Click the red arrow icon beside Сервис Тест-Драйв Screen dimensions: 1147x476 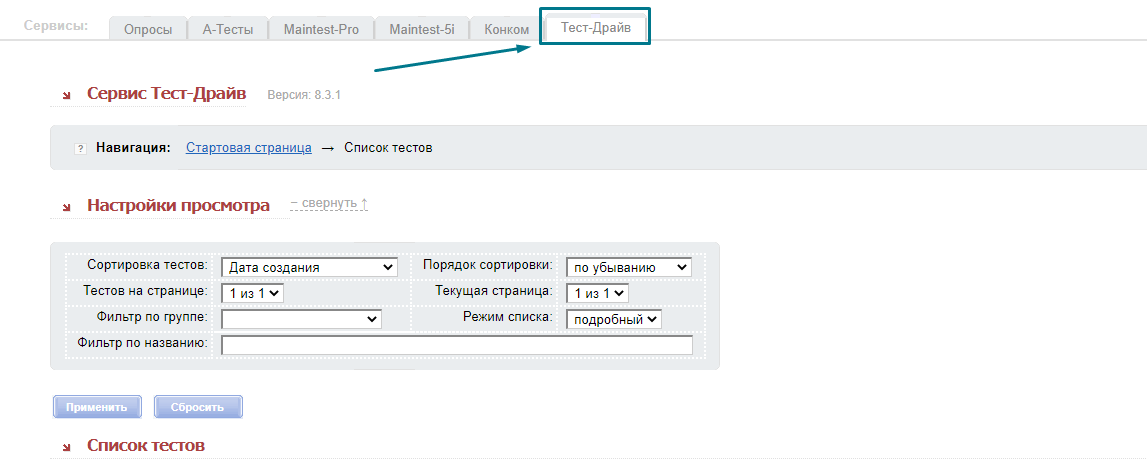tap(67, 95)
